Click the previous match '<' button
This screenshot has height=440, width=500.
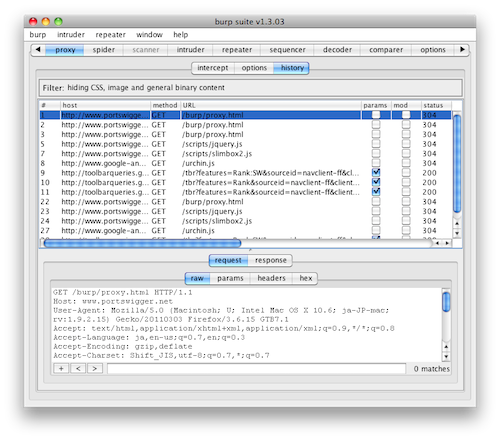tap(78, 369)
